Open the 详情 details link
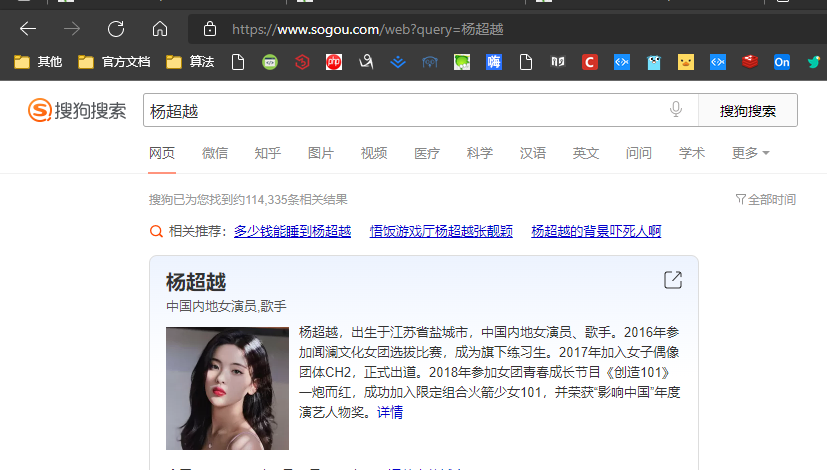This screenshot has height=470, width=827. pos(390,412)
